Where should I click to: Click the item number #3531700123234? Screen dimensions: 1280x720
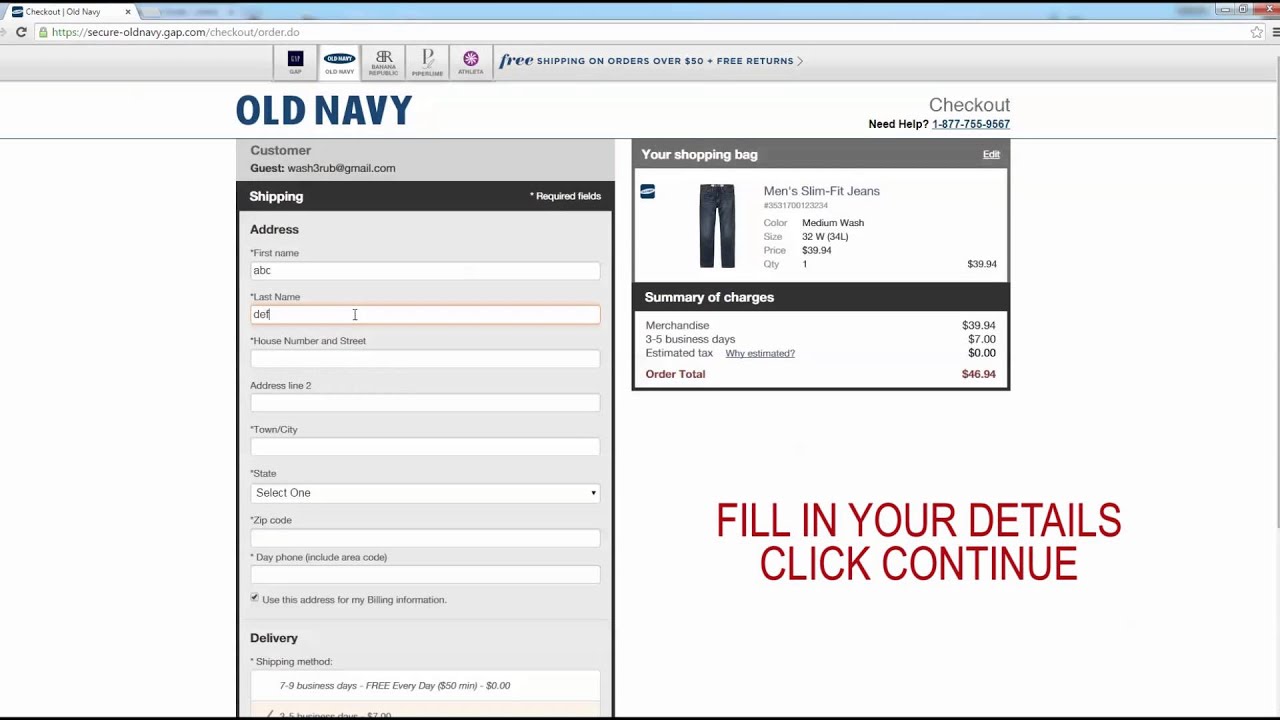point(796,205)
